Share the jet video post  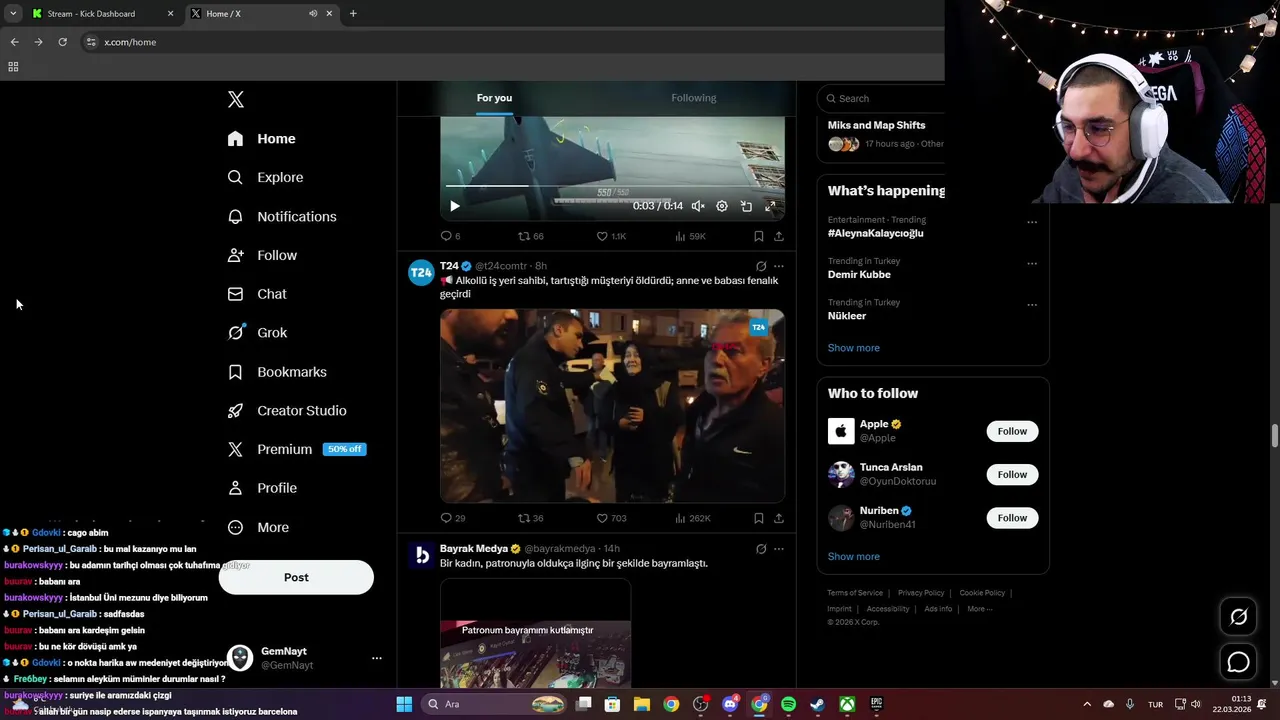tap(779, 236)
